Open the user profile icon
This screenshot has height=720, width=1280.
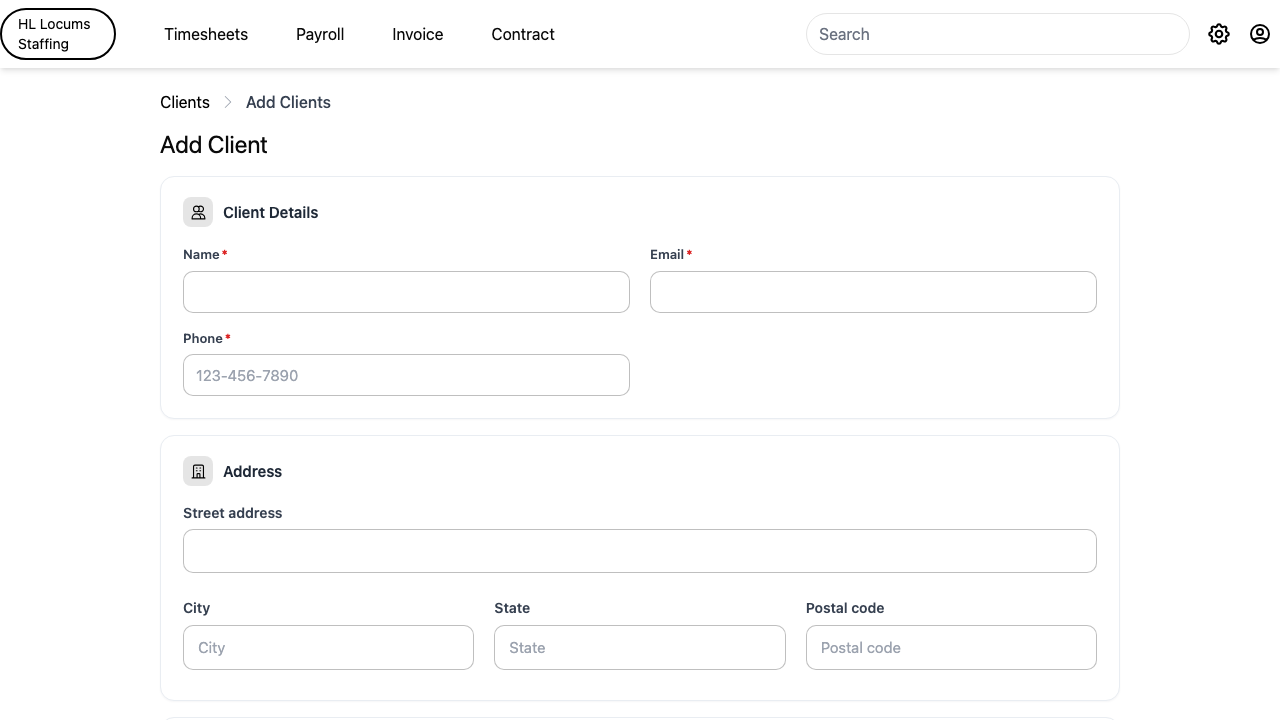pos(1260,34)
